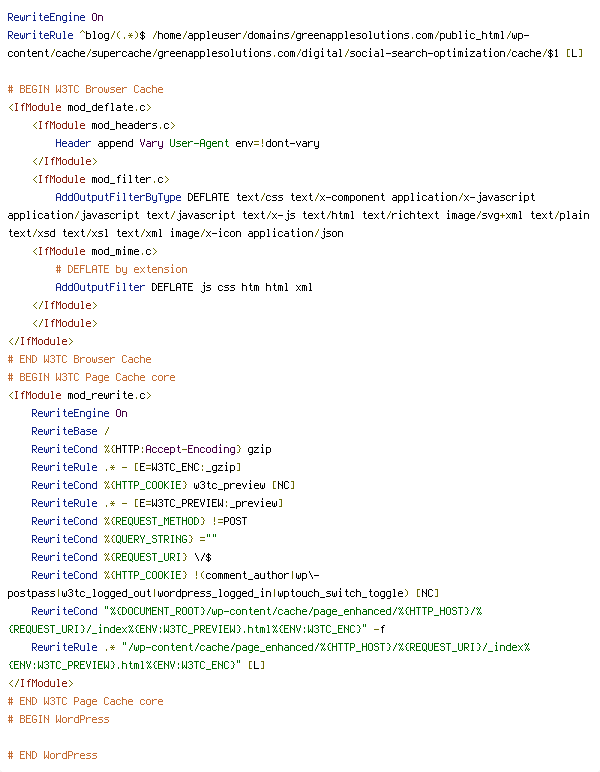This screenshot has width=600, height=772.
Task: Click the '# BEGIN WordPress' comment
Action: 58,719
